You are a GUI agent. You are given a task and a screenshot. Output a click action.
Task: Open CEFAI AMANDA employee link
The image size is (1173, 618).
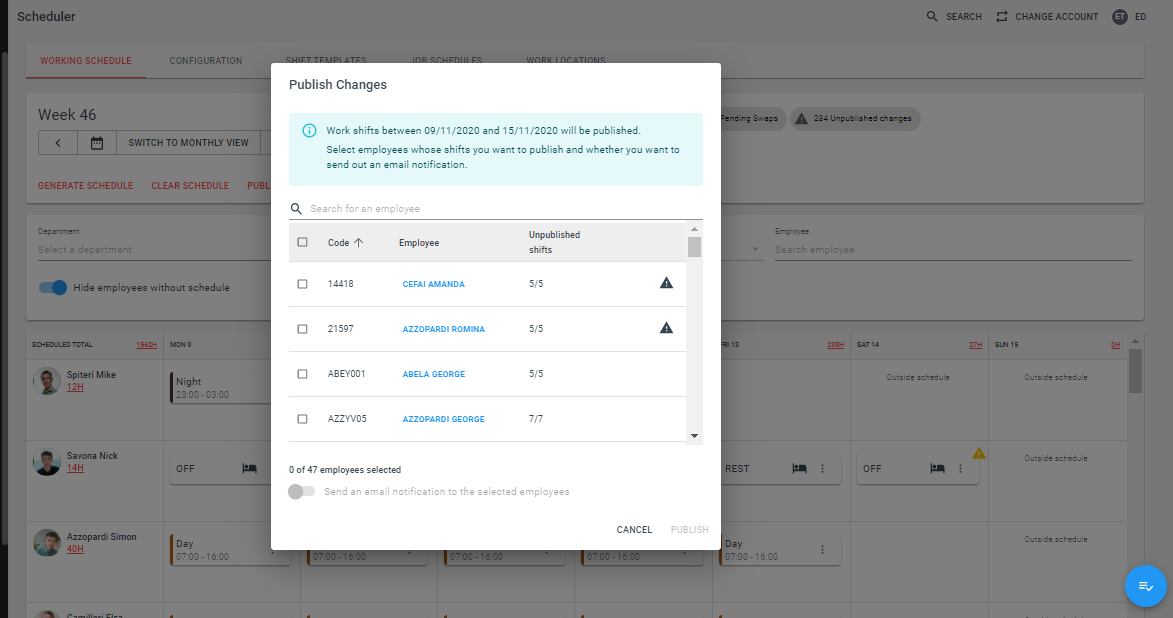434,284
